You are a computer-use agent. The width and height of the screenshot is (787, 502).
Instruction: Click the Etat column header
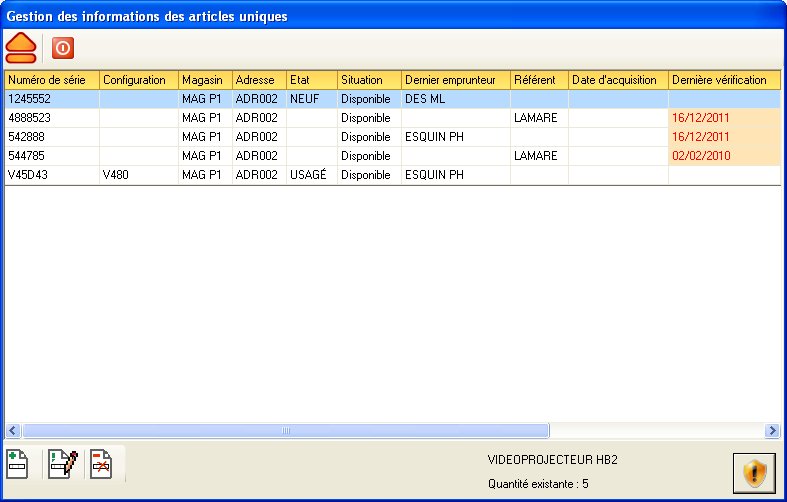pos(310,80)
